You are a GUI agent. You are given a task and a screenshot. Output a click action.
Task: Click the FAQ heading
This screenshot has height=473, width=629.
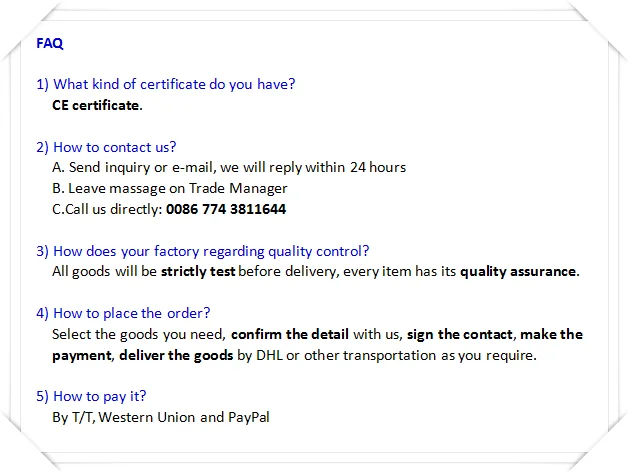(50, 43)
